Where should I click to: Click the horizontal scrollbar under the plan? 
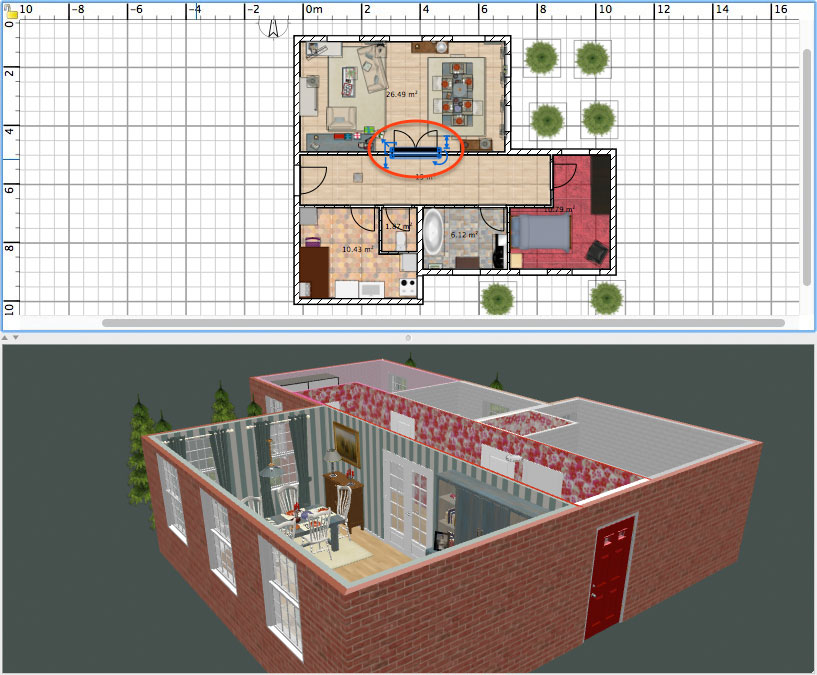pyautogui.click(x=440, y=322)
